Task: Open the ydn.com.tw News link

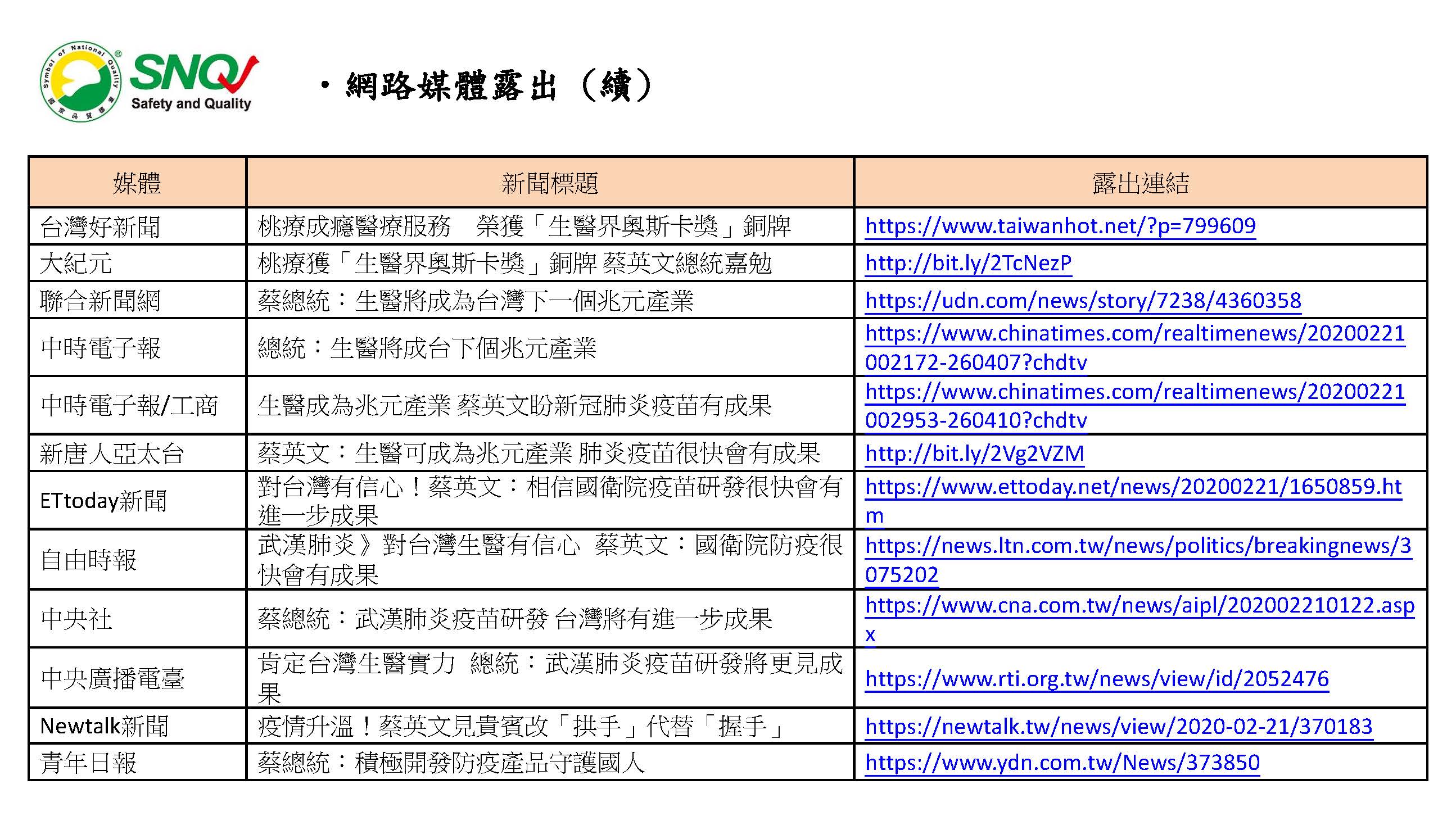Action: [1062, 762]
